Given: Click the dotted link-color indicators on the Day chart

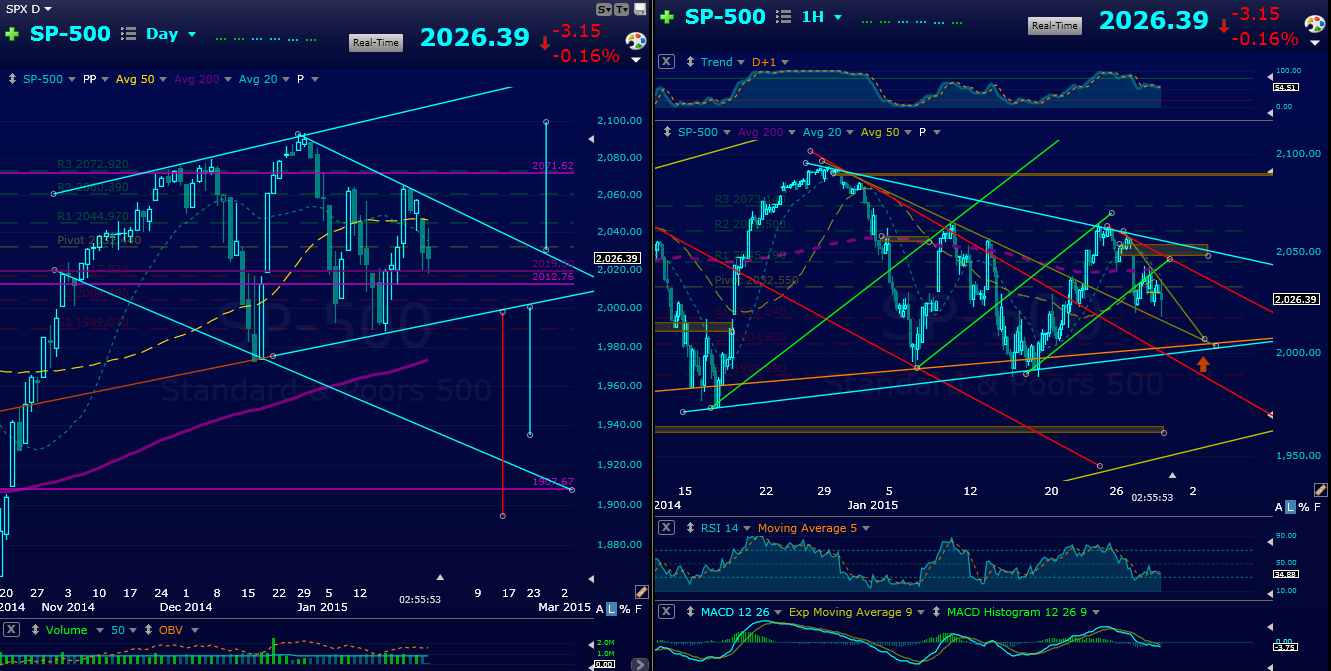Looking at the screenshot, I should coord(266,39).
